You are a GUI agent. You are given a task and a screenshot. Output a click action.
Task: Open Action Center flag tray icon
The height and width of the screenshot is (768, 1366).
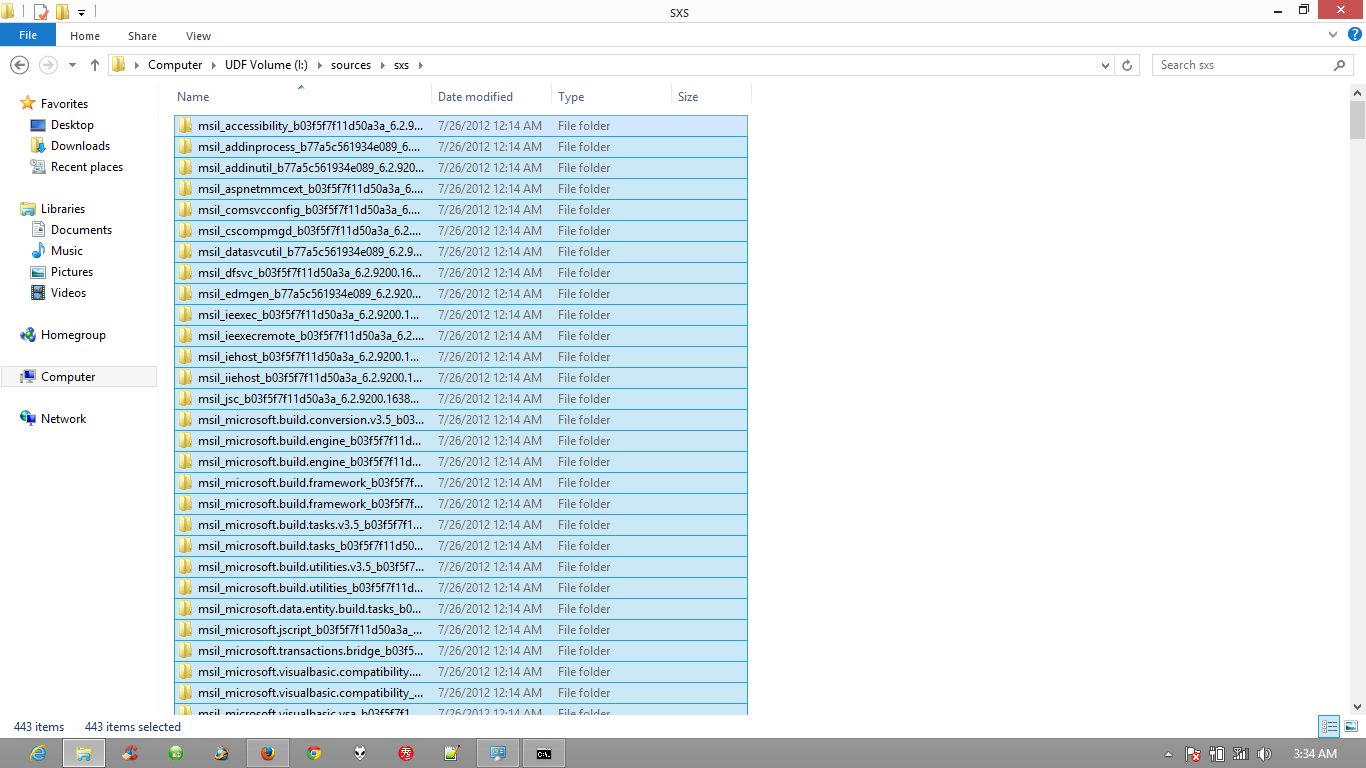pyautogui.click(x=1193, y=754)
